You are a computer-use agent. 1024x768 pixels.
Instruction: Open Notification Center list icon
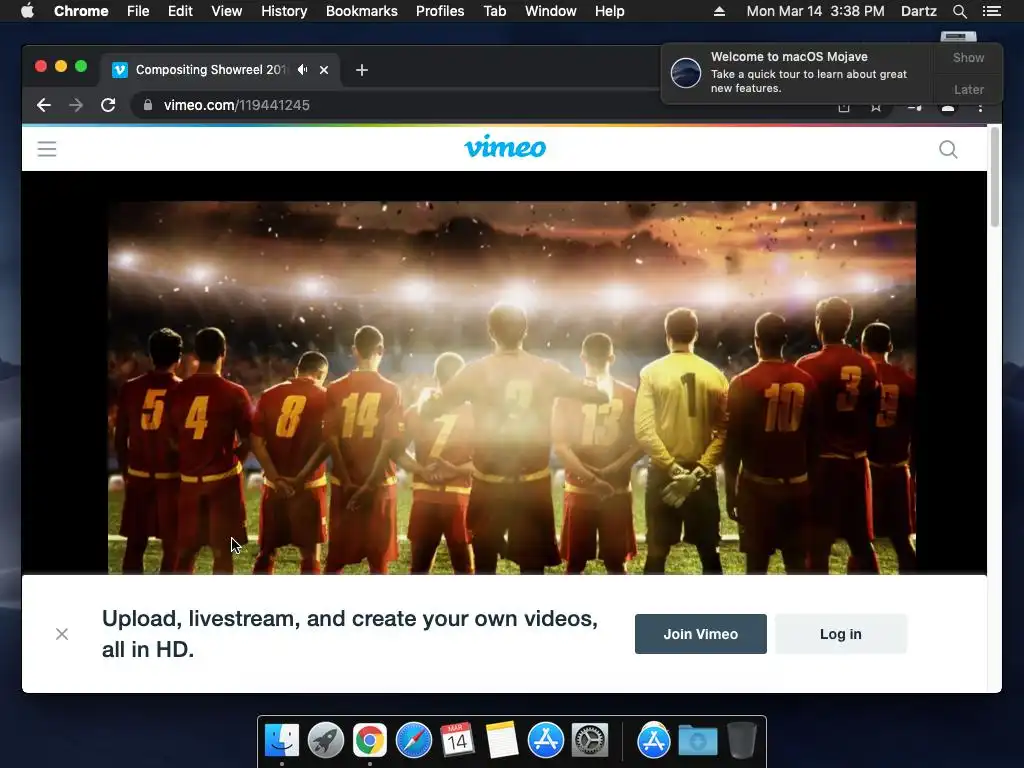click(992, 11)
